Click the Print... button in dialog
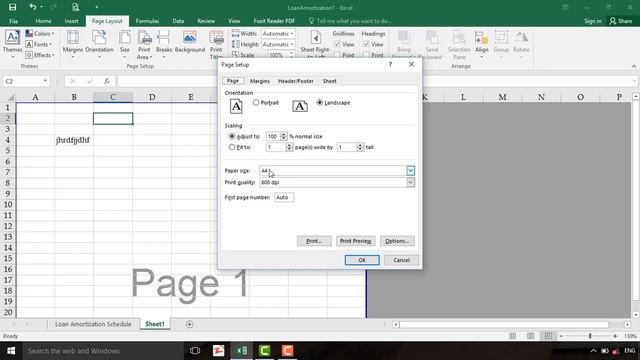The image size is (640, 360). click(x=314, y=241)
